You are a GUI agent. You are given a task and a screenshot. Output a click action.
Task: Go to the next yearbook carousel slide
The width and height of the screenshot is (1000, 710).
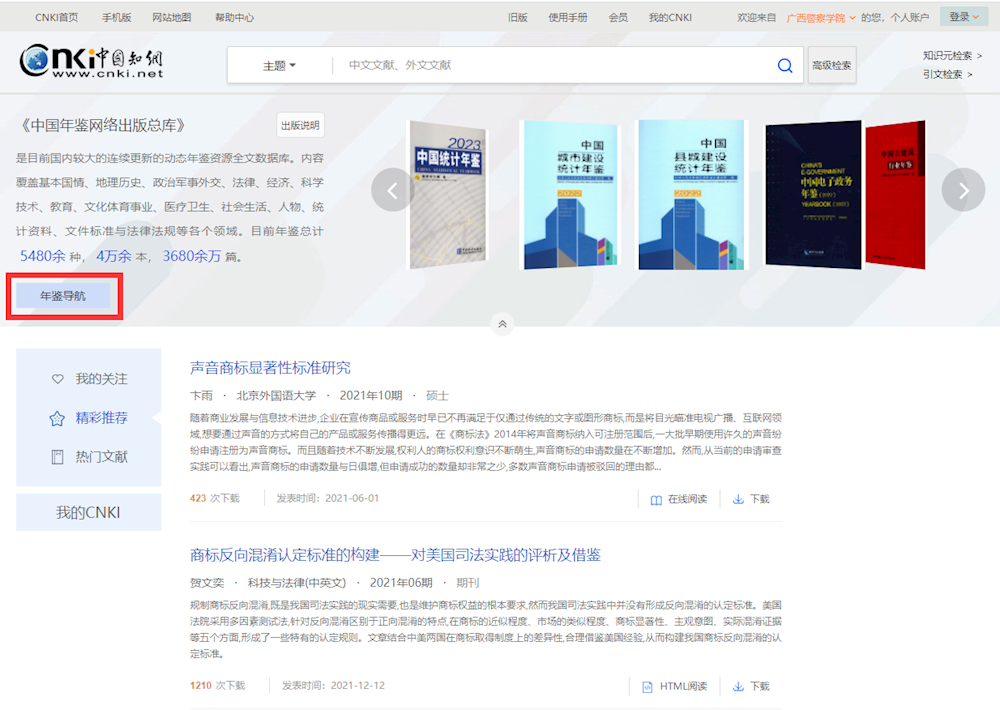pyautogui.click(x=963, y=190)
